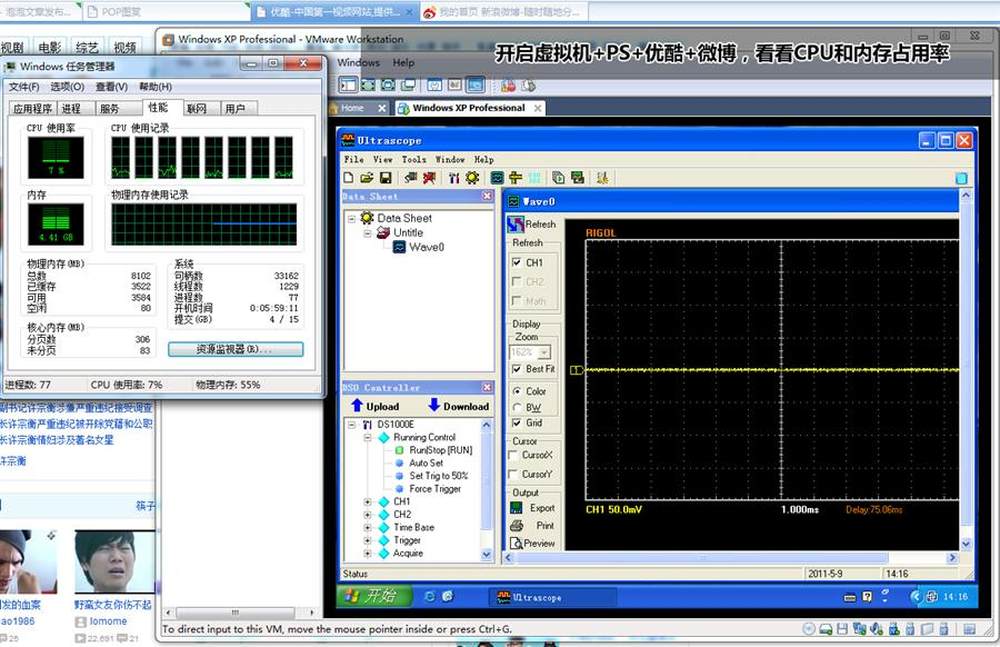Click the Internet Explorer icon in XP quick launch
This screenshot has height=647, width=1000.
click(x=430, y=597)
